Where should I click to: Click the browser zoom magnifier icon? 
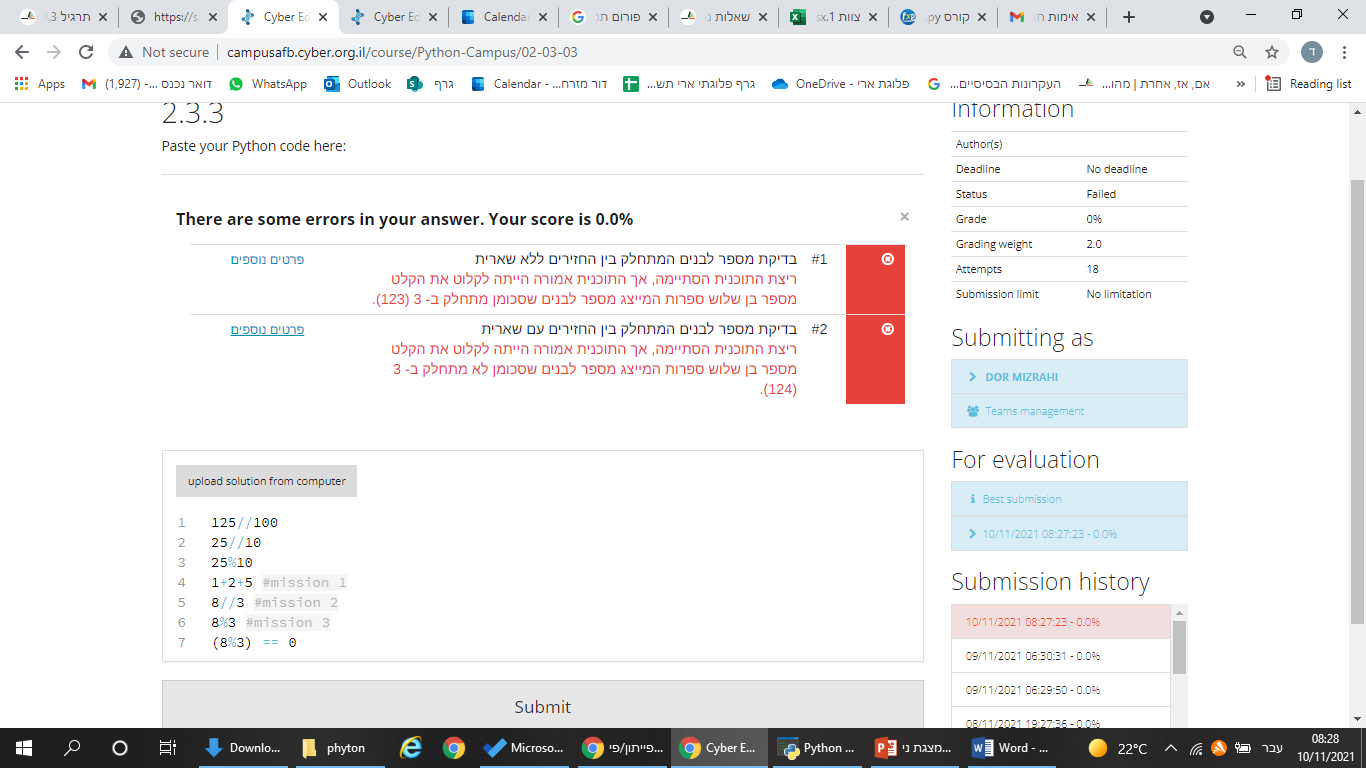(1240, 52)
